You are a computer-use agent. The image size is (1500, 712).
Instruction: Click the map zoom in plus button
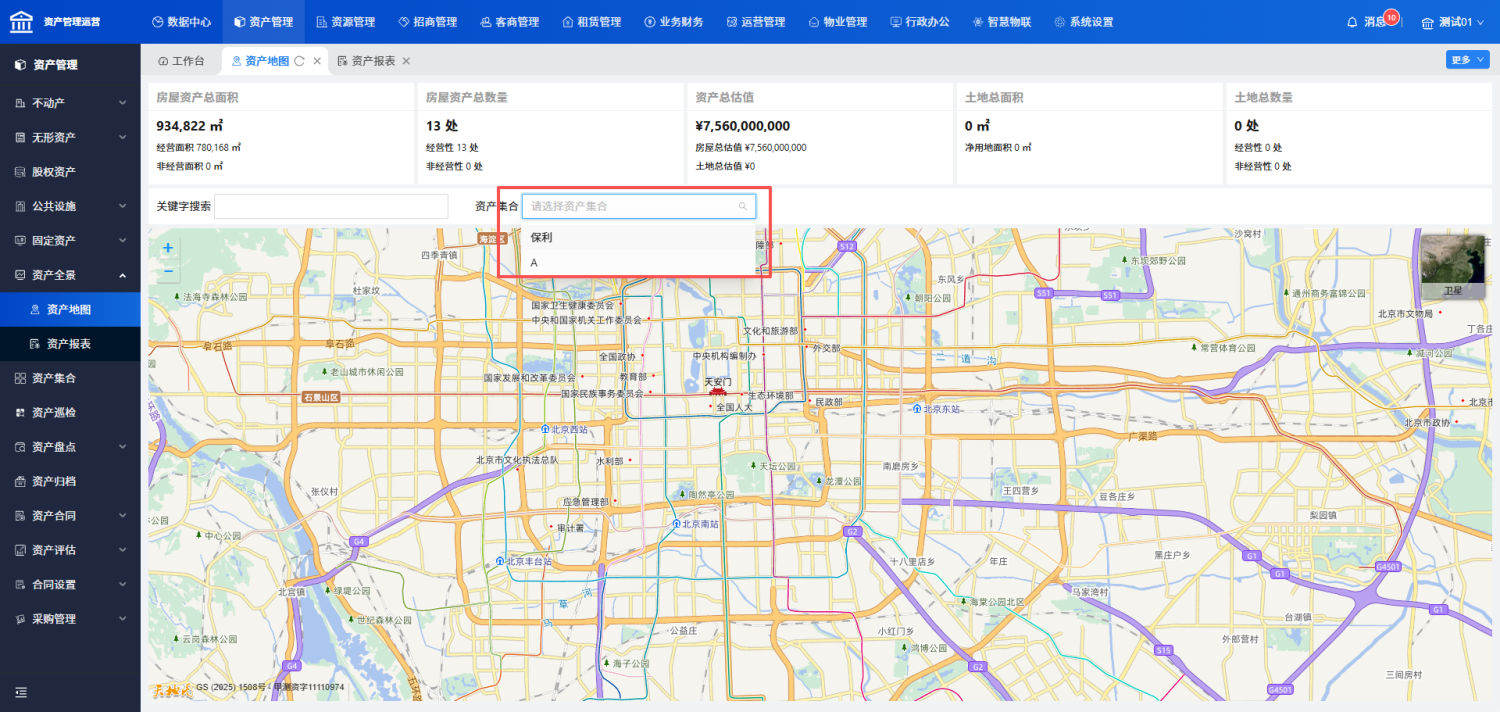tap(168, 249)
